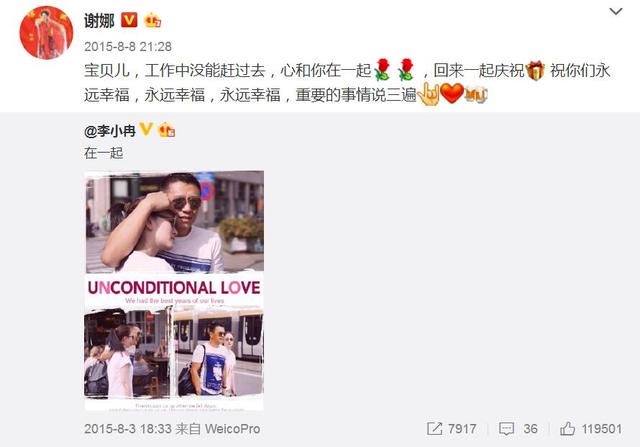Click the 7917 repost count
This screenshot has height=447, width=640.
[462, 429]
